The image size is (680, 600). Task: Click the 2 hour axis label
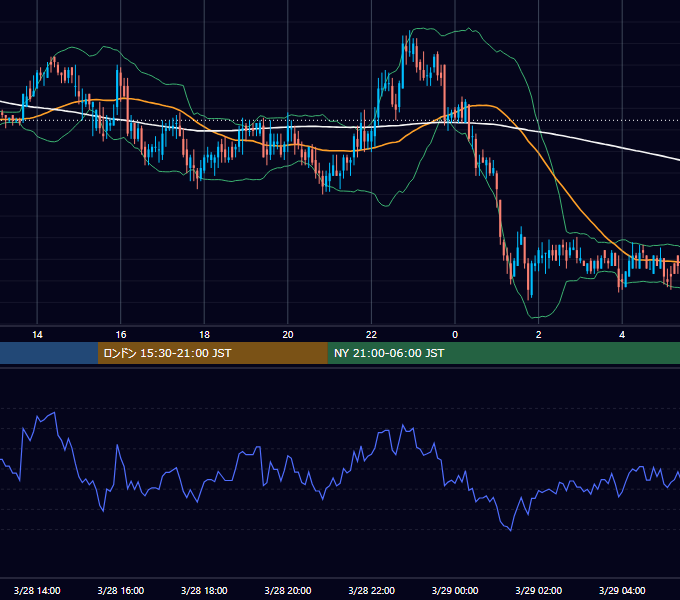pyautogui.click(x=539, y=335)
